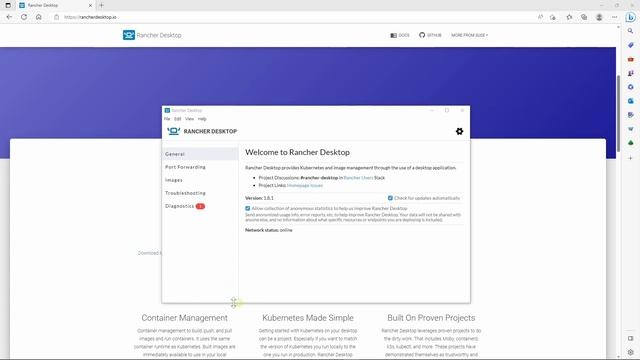
Task: Open Edge settings and more ellipsis
Action: tap(615, 17)
